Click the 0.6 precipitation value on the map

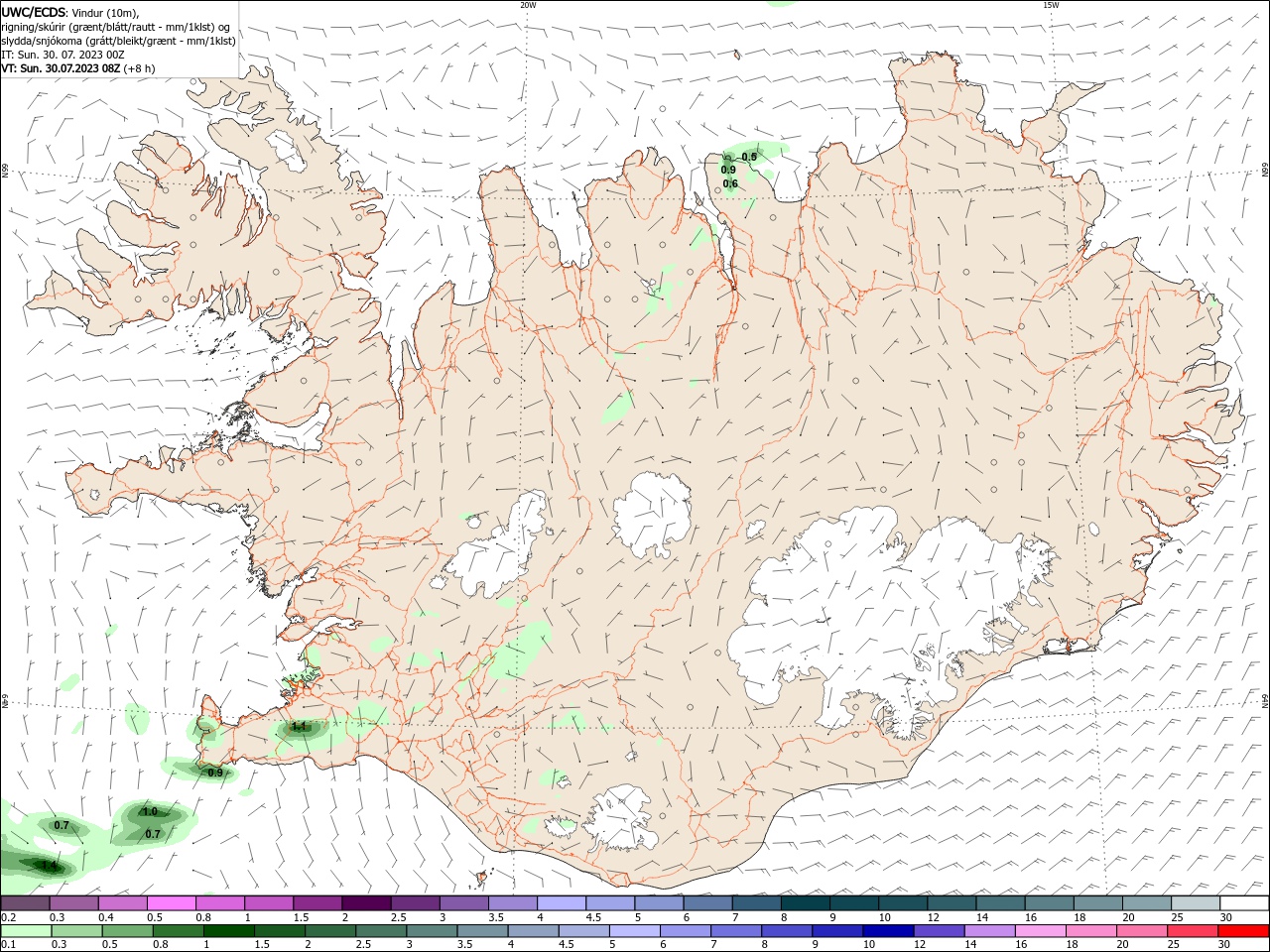coord(730,183)
